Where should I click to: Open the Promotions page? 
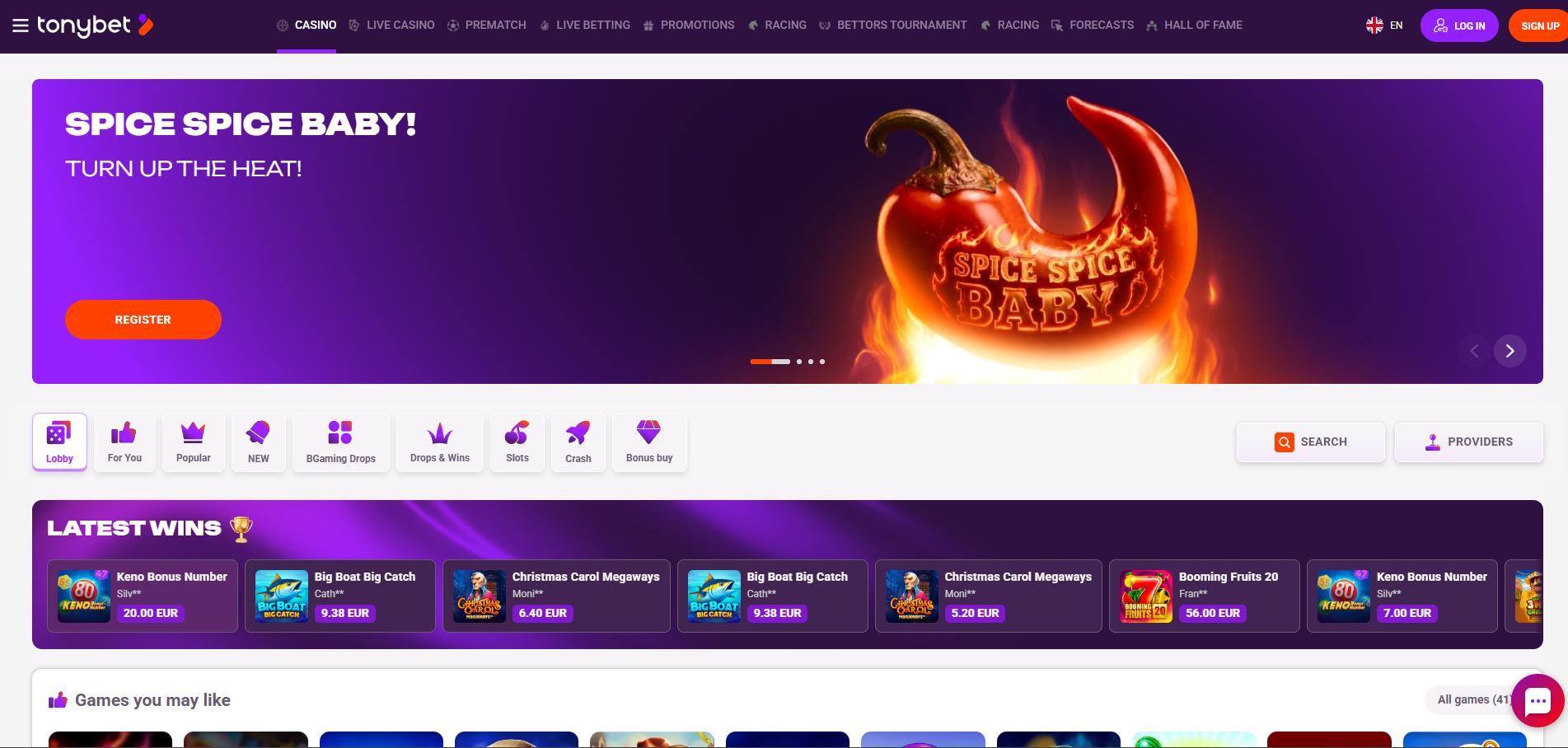(689, 26)
